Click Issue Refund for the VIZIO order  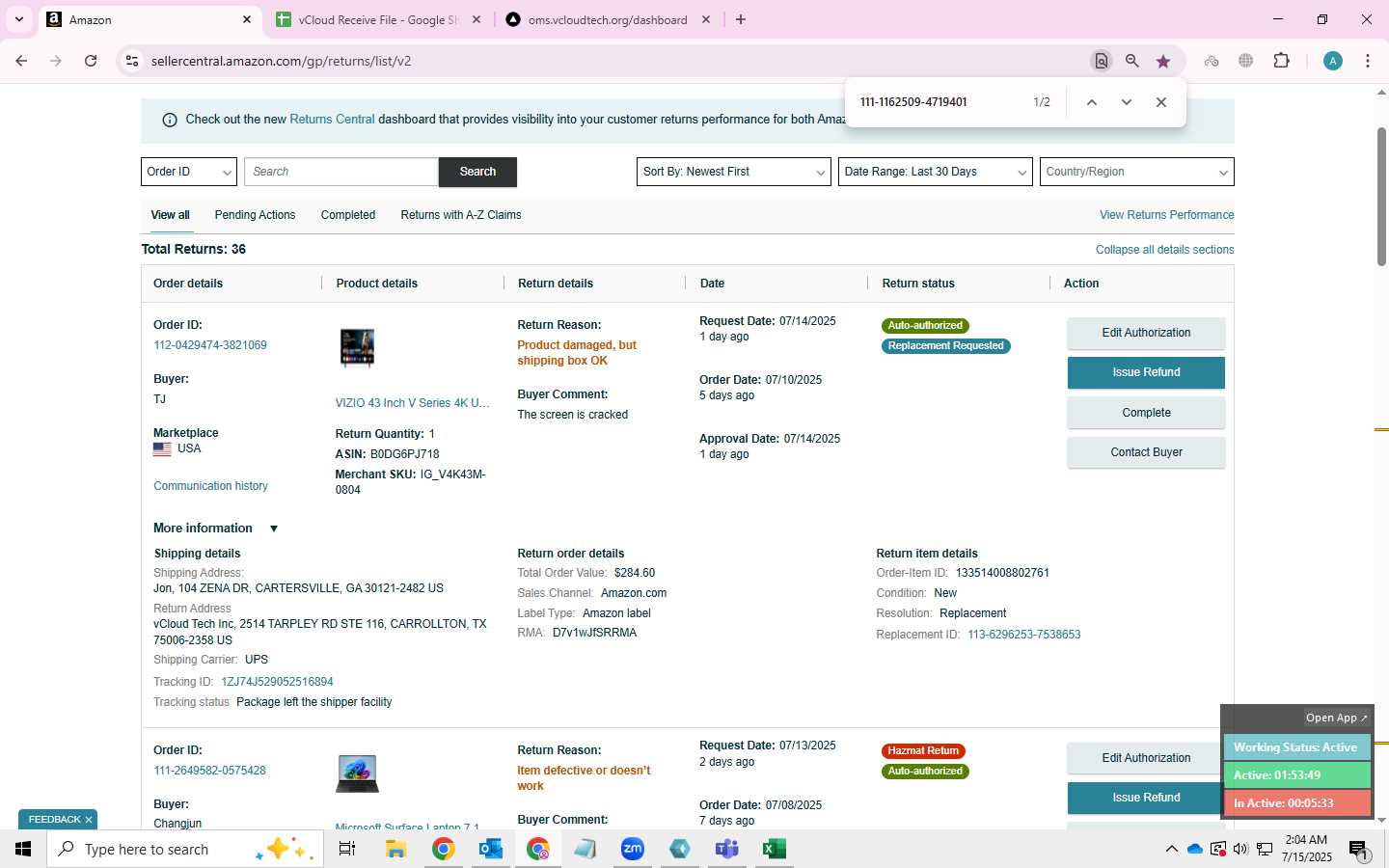pos(1146,372)
